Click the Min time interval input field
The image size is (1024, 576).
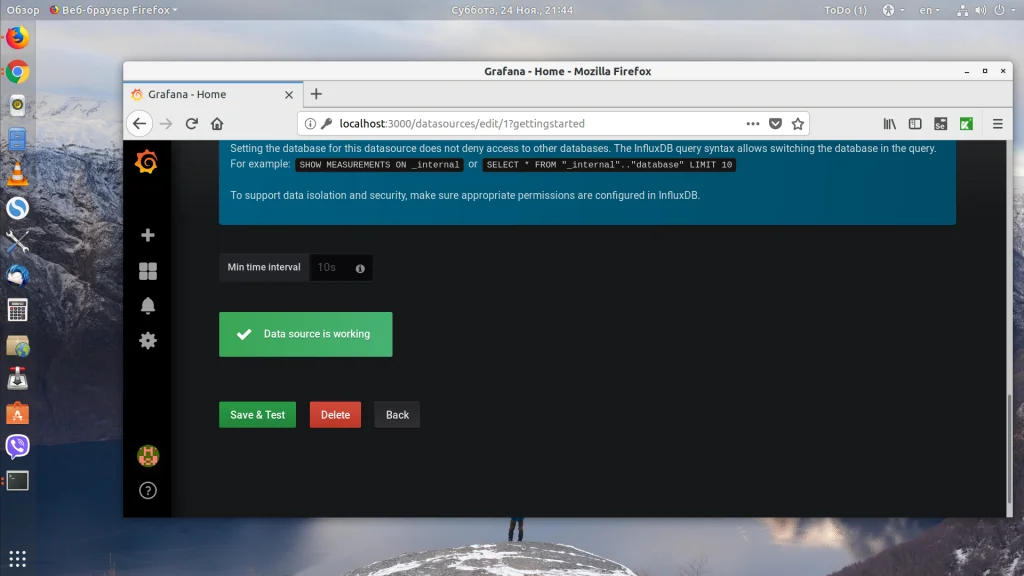click(341, 268)
